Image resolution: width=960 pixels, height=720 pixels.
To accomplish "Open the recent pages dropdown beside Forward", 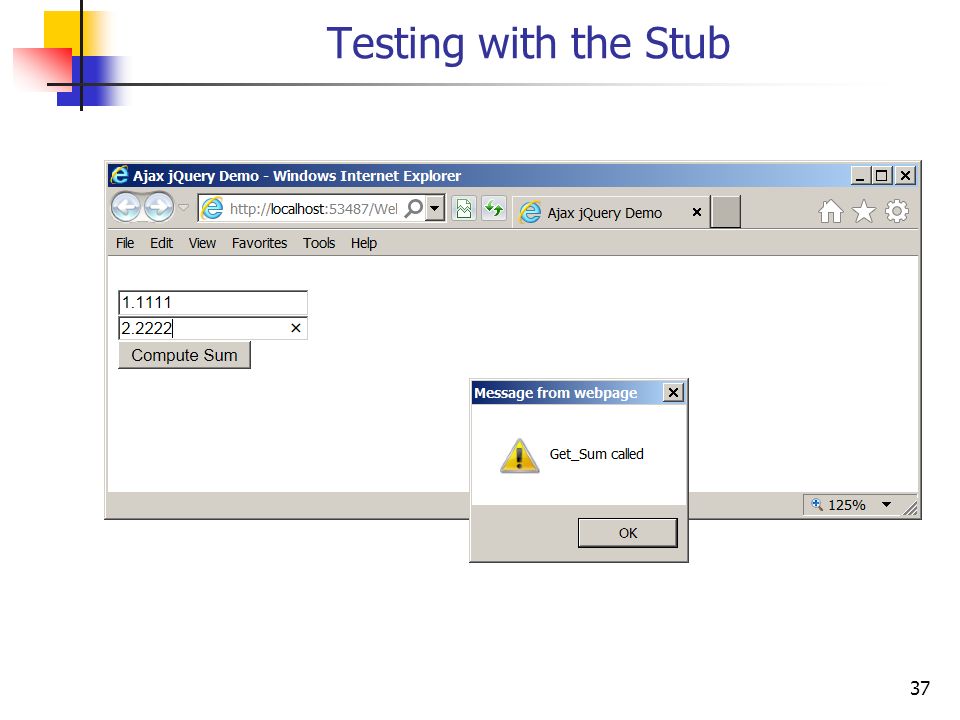I will pos(184,208).
